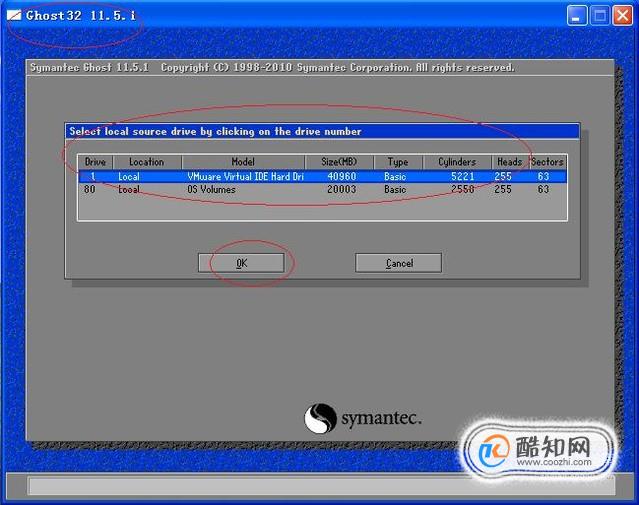Click the 40960 size value

[x=342, y=176]
